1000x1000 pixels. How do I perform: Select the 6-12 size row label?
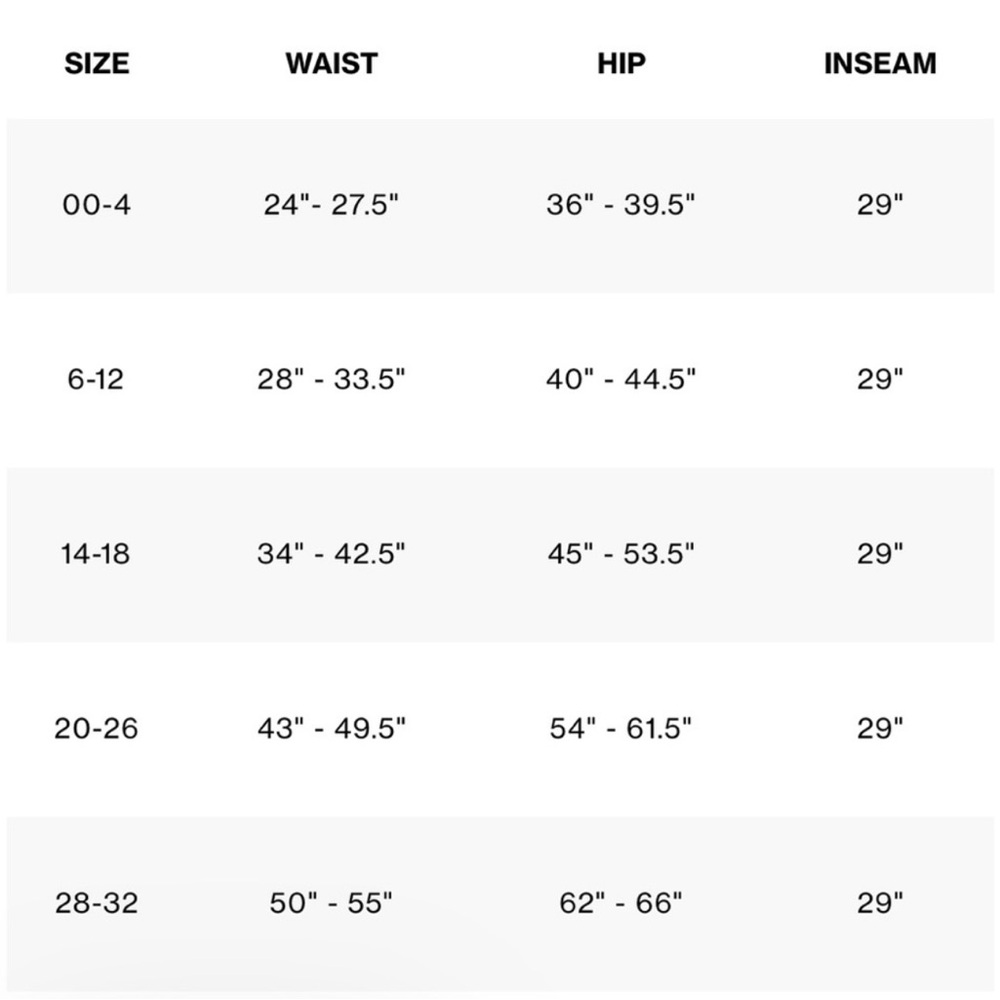[96, 380]
